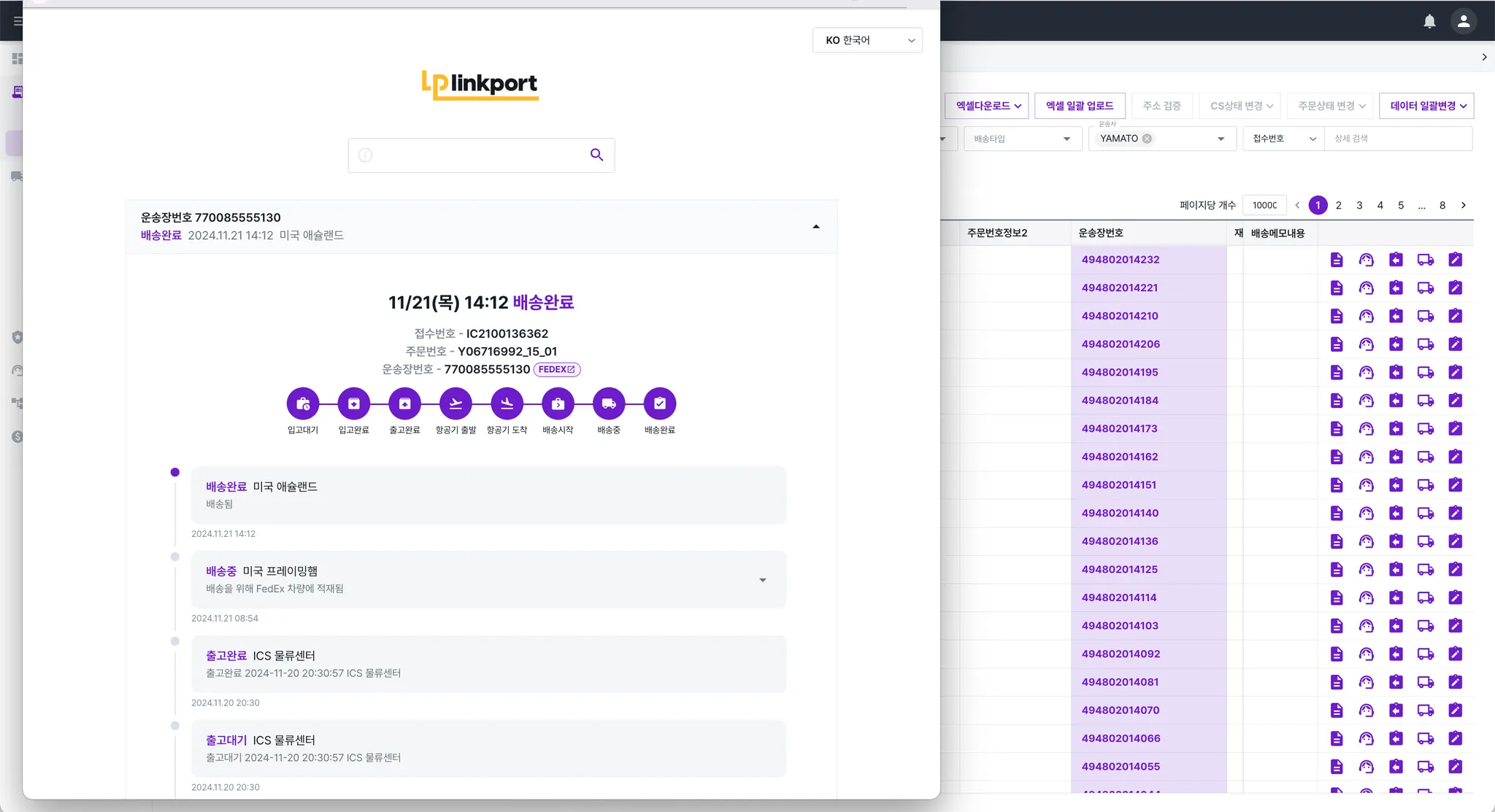Click the 엑셀 일괄 업로드 button
1495x812 pixels.
[1079, 106]
